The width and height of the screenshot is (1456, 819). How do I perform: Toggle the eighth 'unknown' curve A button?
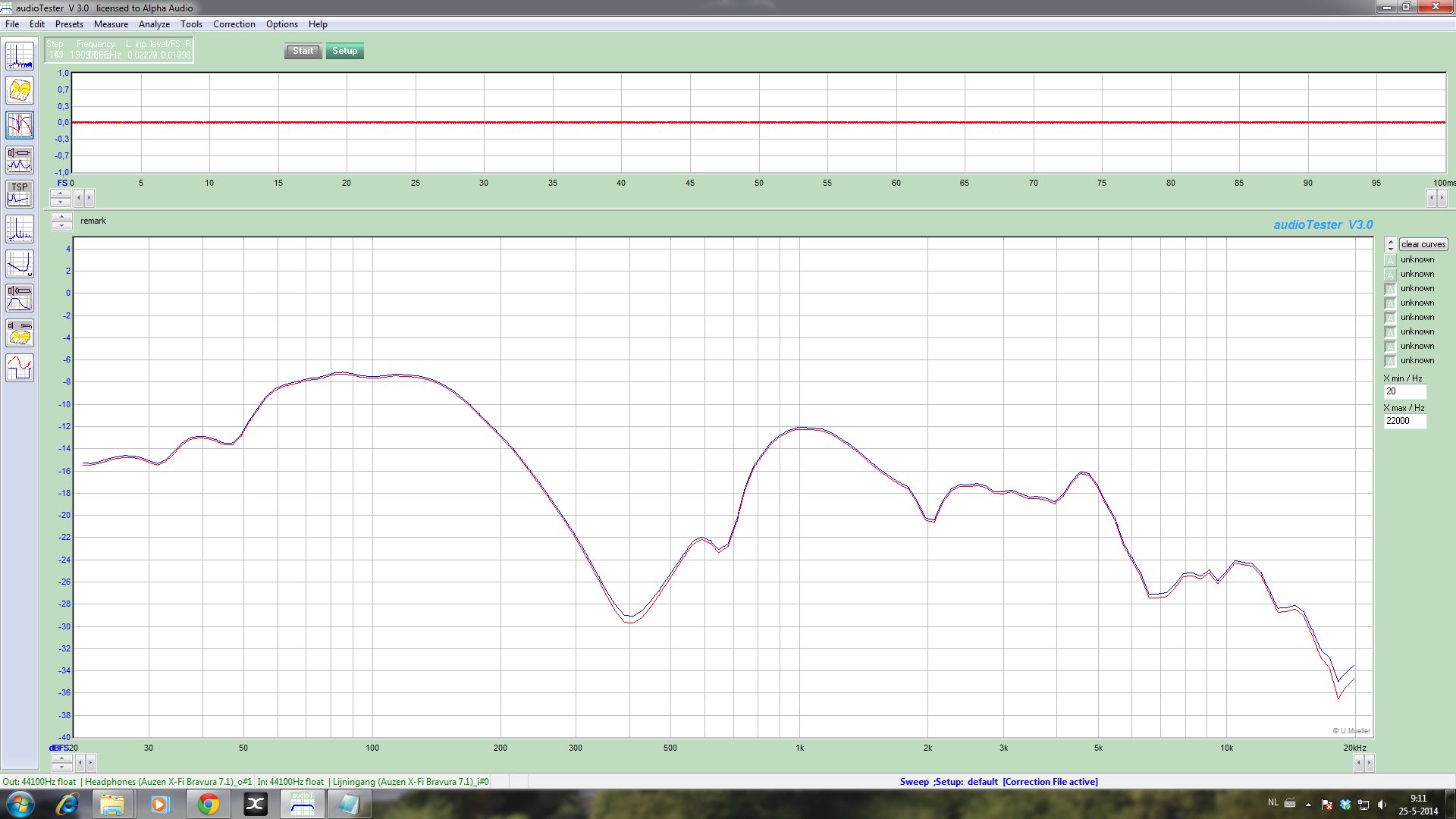coord(1390,361)
